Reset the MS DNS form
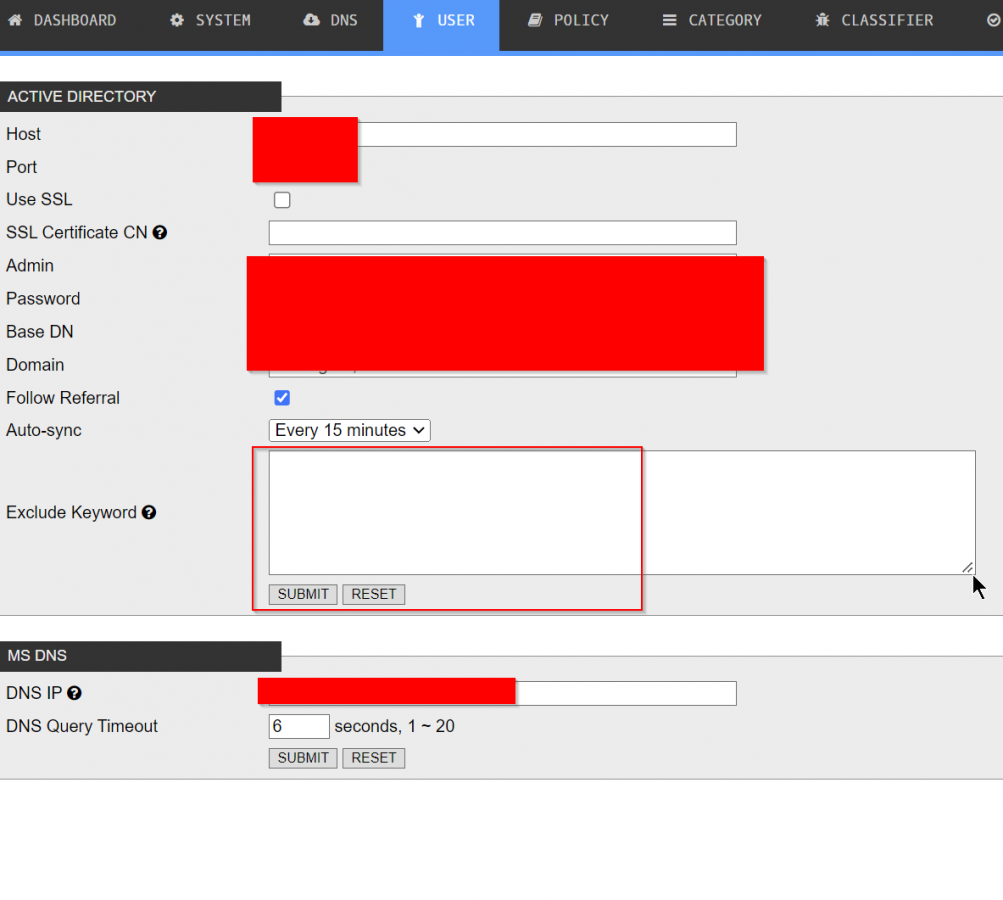 point(374,758)
